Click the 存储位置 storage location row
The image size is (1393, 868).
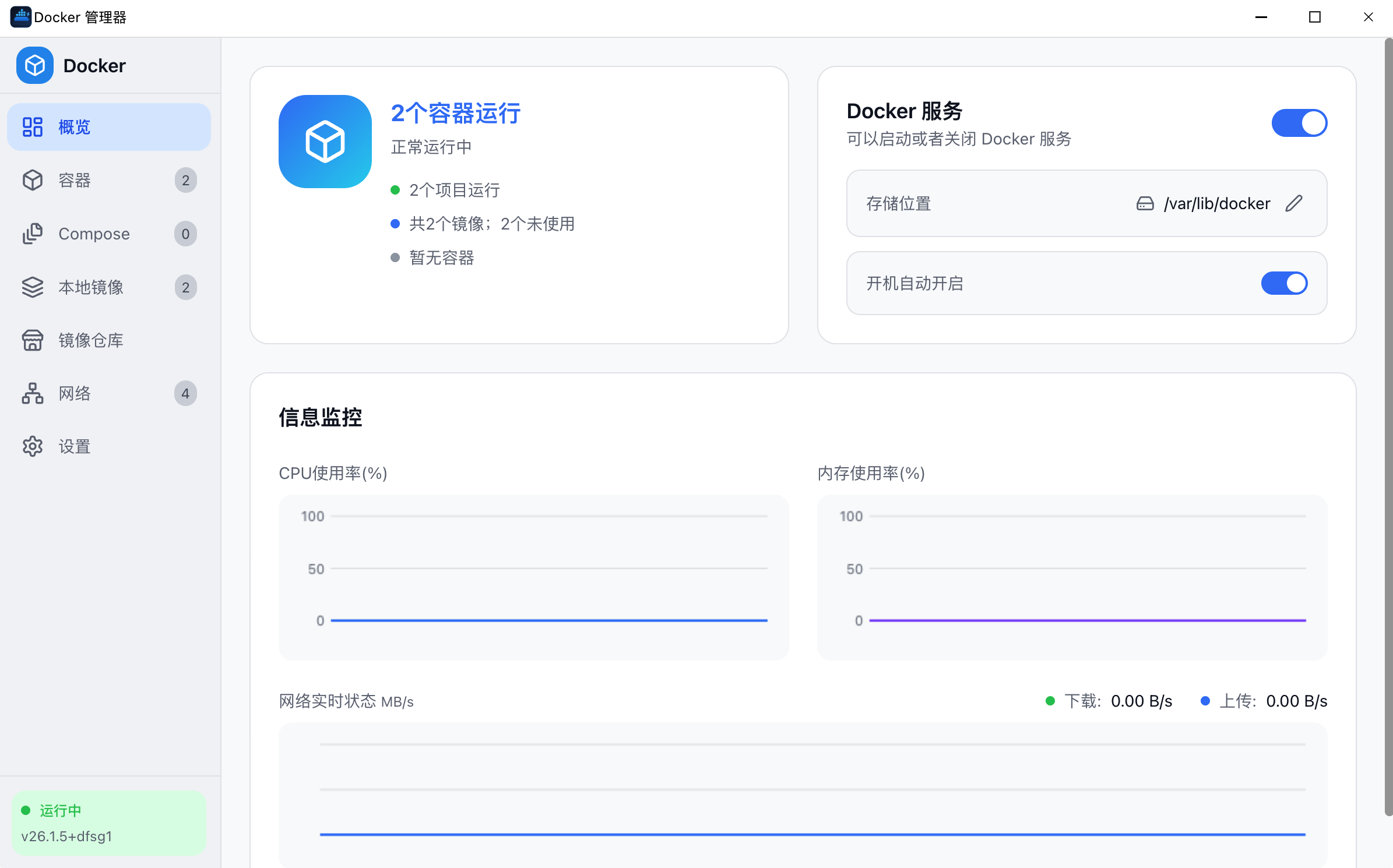pos(1086,203)
